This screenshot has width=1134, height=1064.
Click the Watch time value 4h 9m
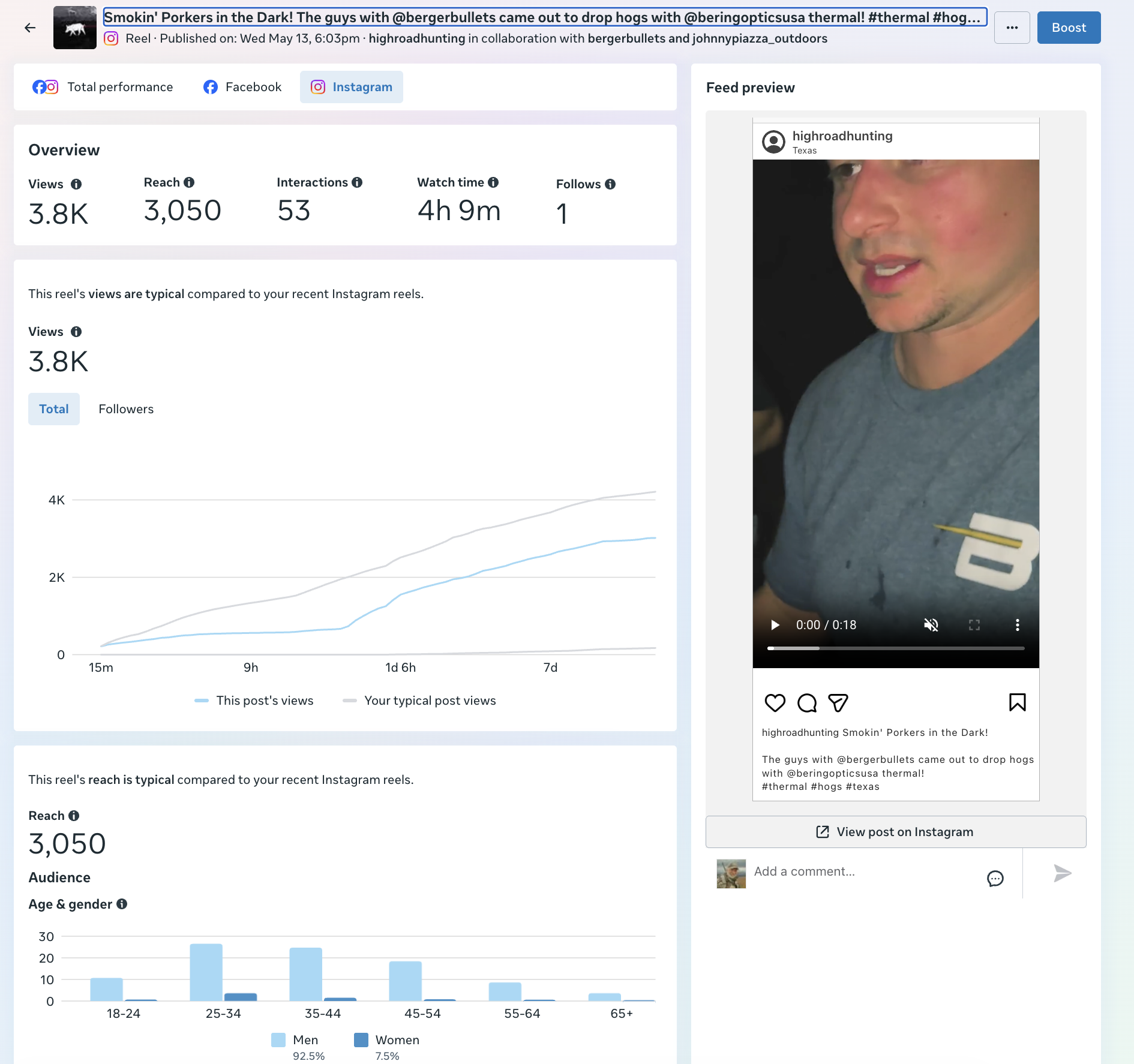pos(459,211)
